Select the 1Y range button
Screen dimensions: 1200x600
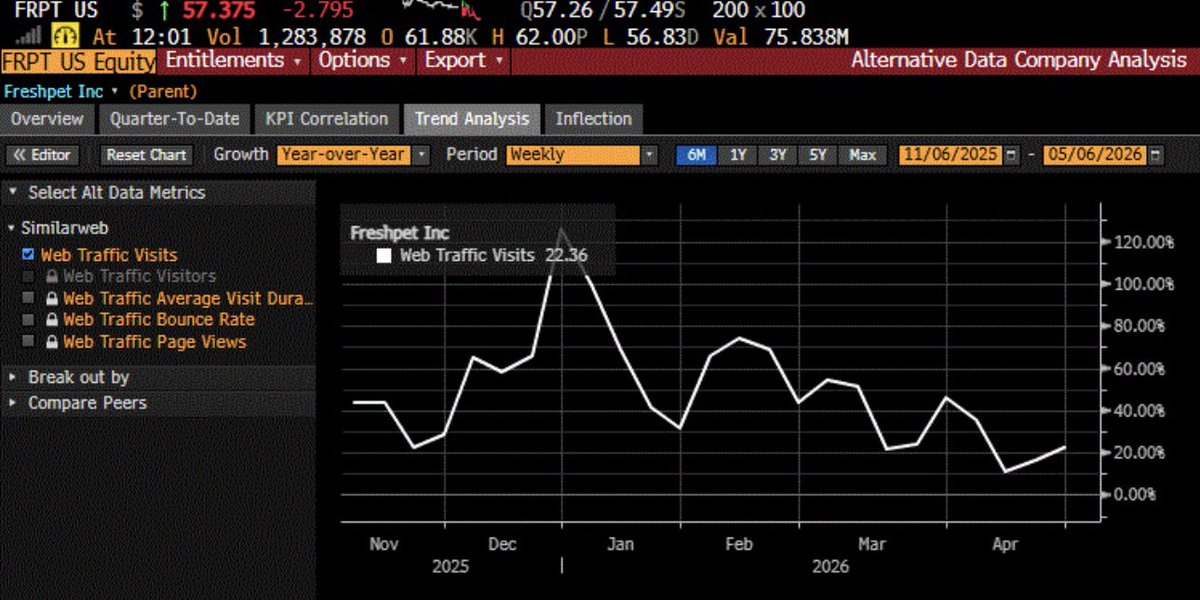(x=738, y=155)
